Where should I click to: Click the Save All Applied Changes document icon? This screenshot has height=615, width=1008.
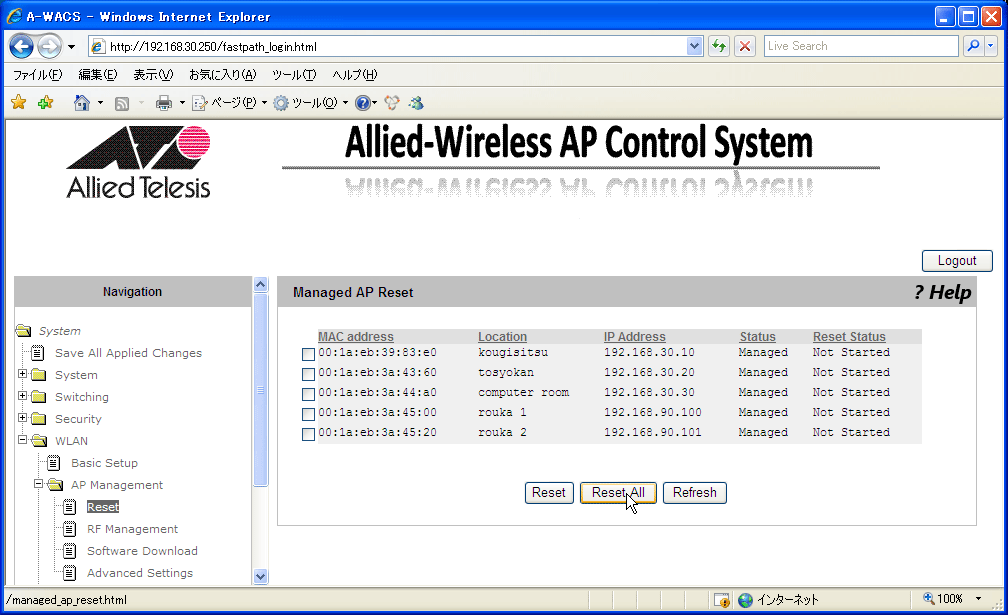[x=38, y=353]
